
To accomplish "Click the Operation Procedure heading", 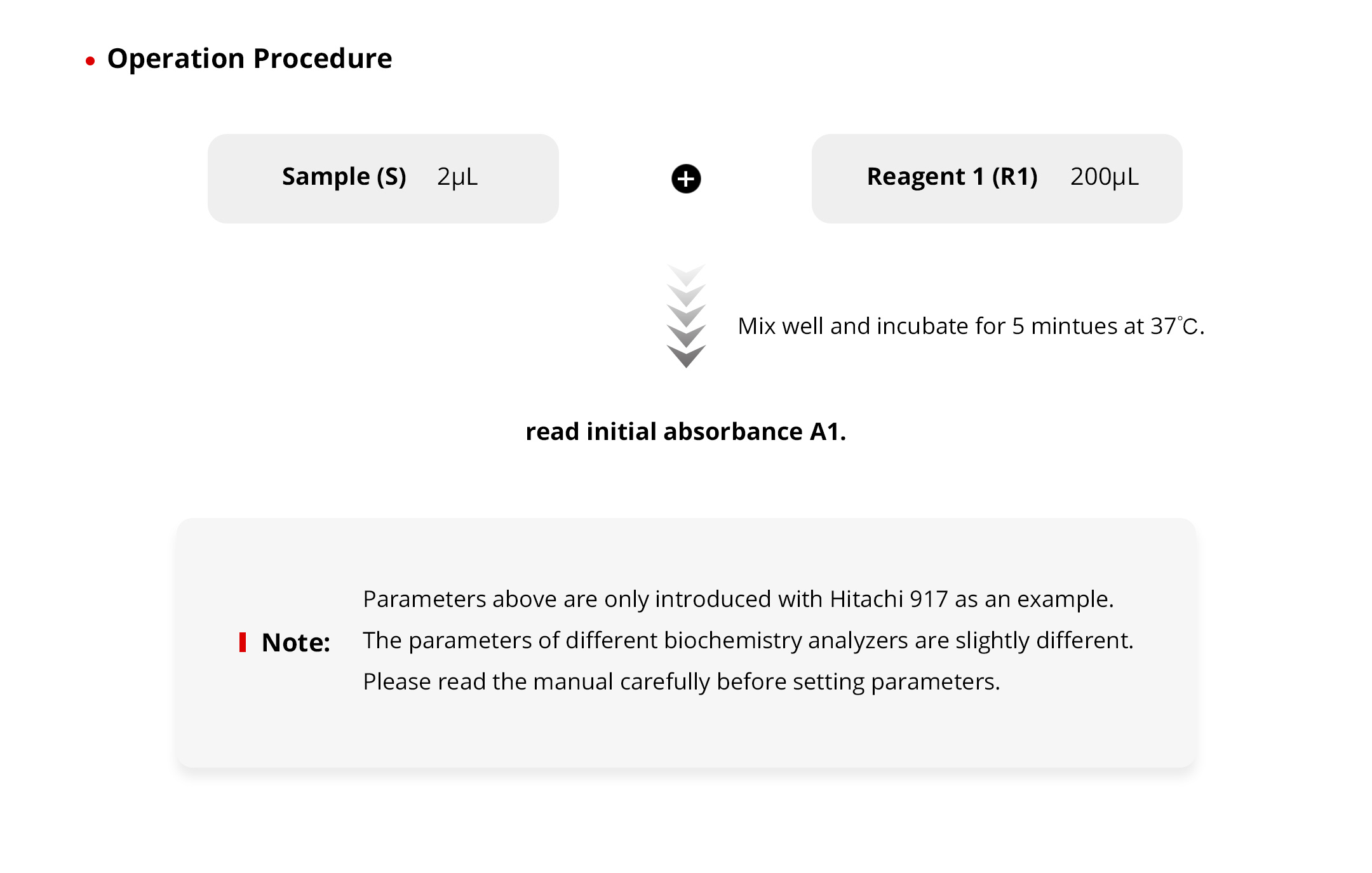I will click(x=250, y=58).
